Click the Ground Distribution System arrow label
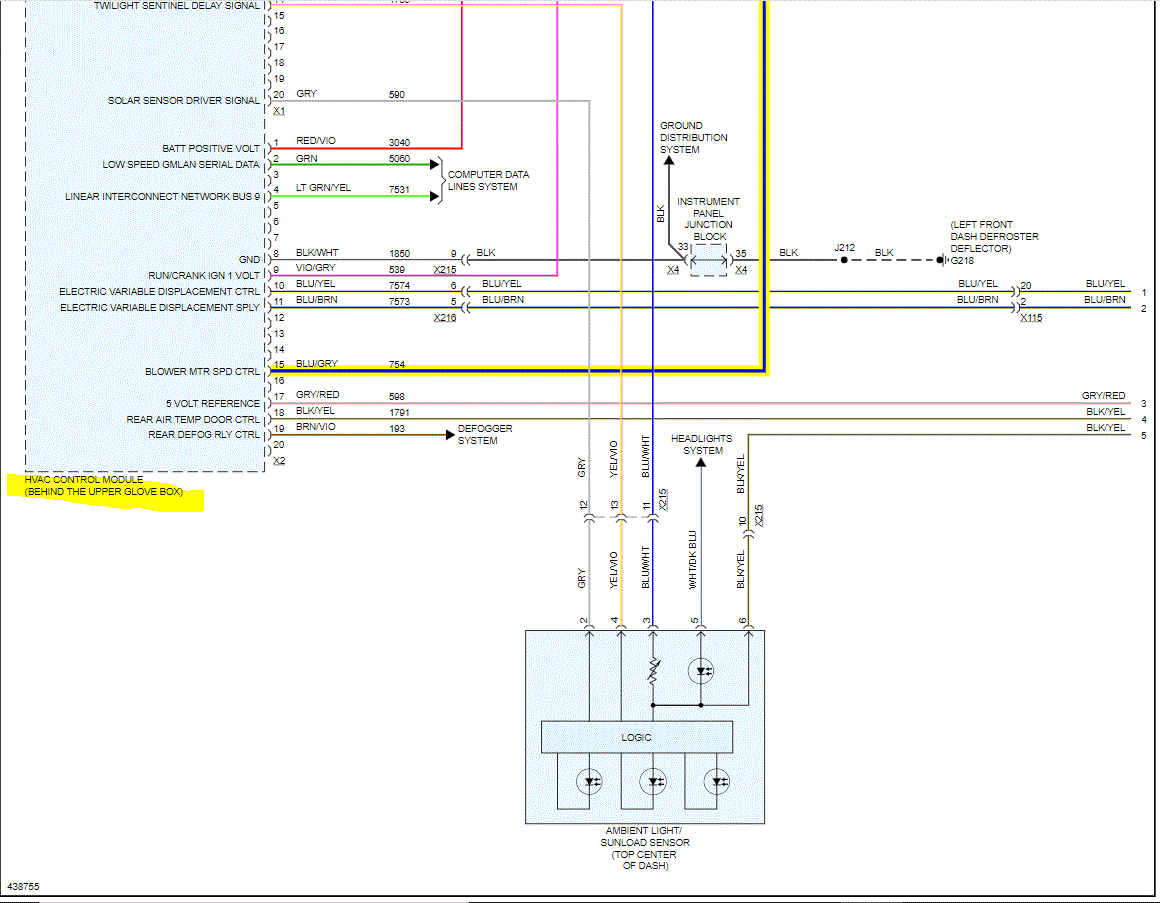1160x903 pixels. [x=693, y=138]
